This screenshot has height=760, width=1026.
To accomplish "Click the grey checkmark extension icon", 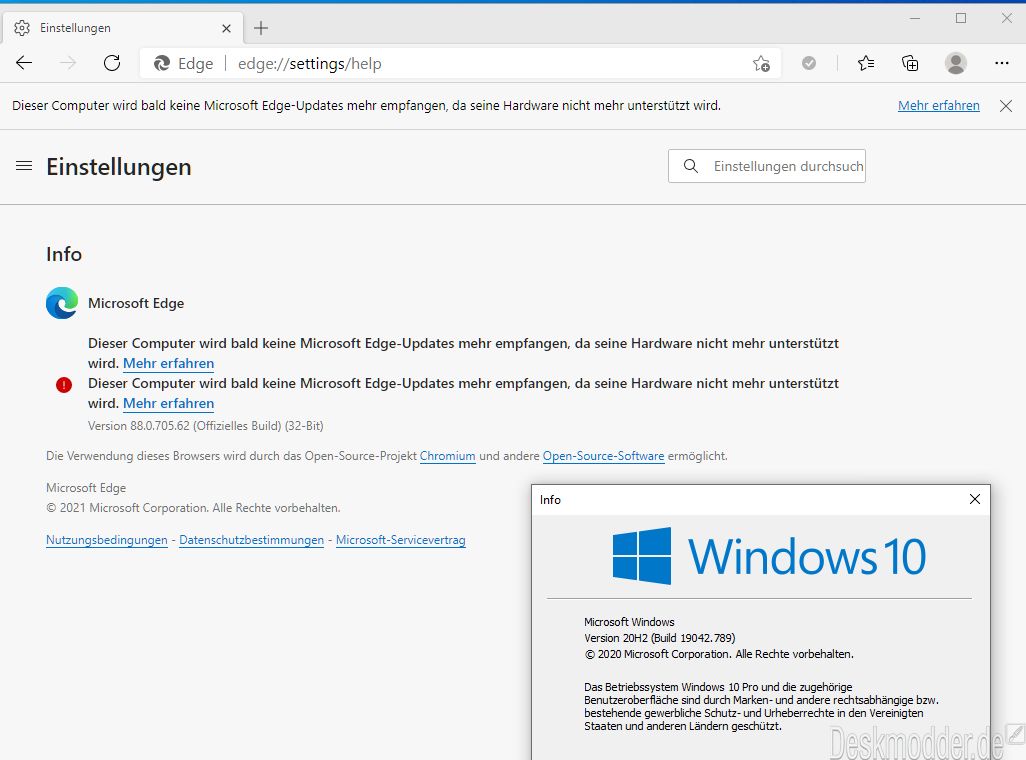I will click(x=809, y=63).
